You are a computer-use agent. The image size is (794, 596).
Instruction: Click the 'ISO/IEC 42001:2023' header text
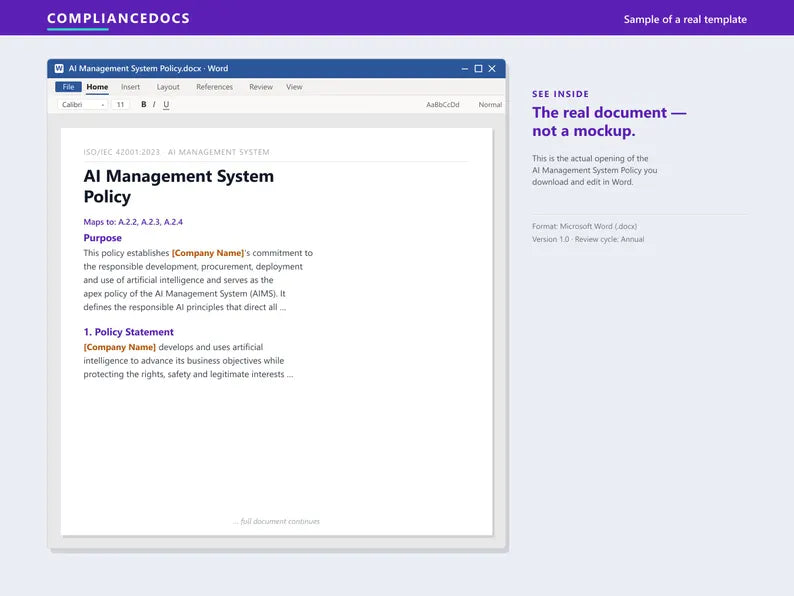pyautogui.click(x=122, y=152)
